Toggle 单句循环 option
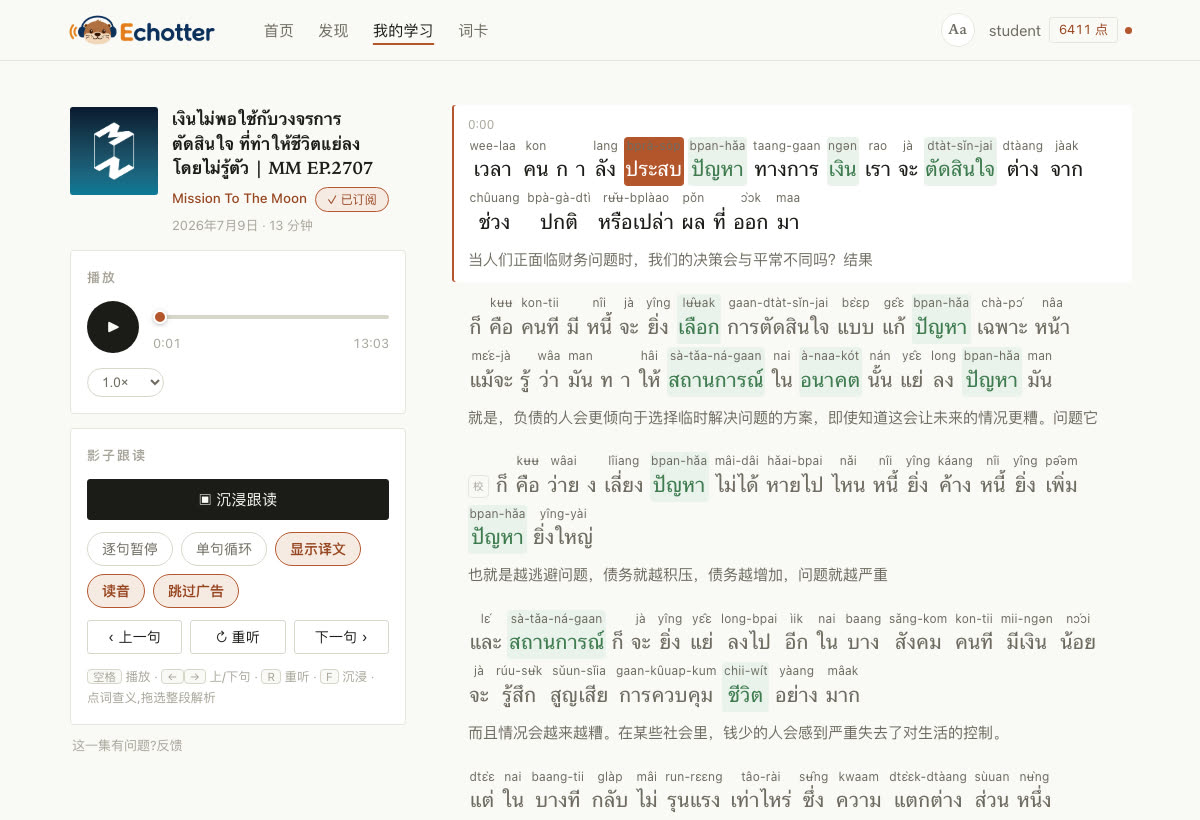1200x820 pixels. click(x=224, y=549)
